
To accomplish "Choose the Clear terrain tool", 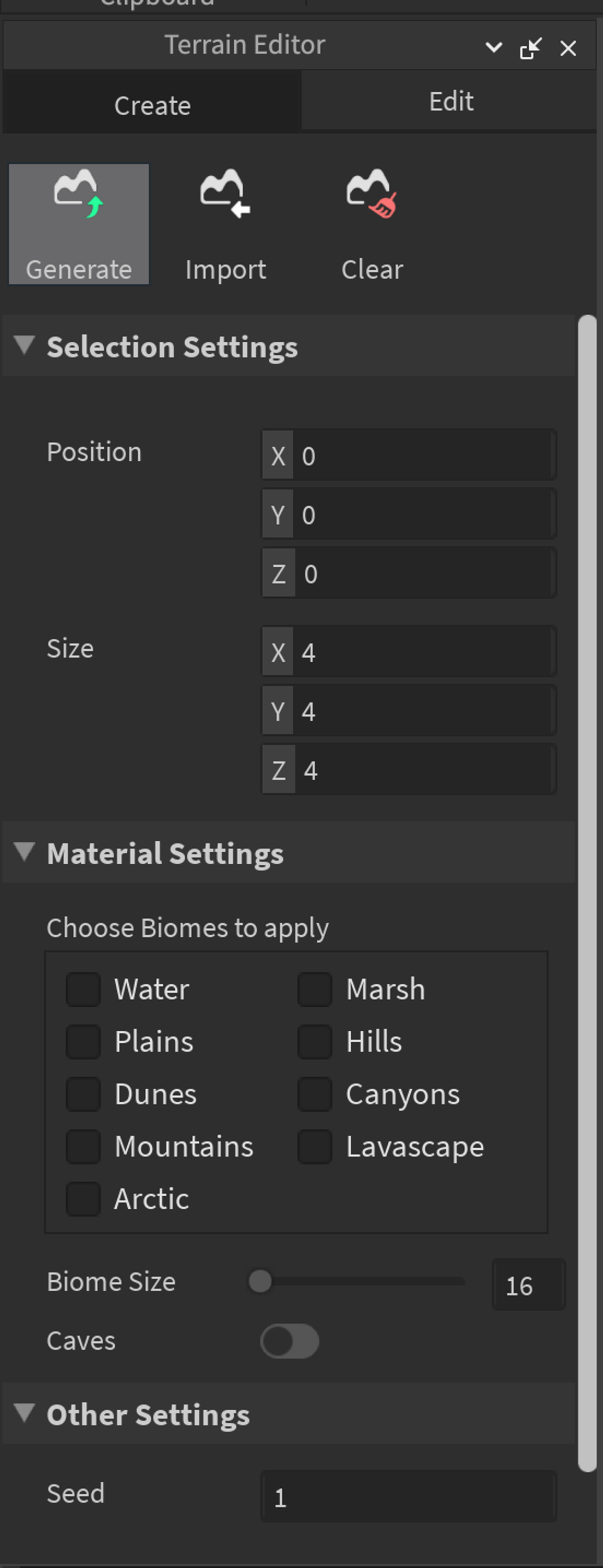I will [x=371, y=223].
